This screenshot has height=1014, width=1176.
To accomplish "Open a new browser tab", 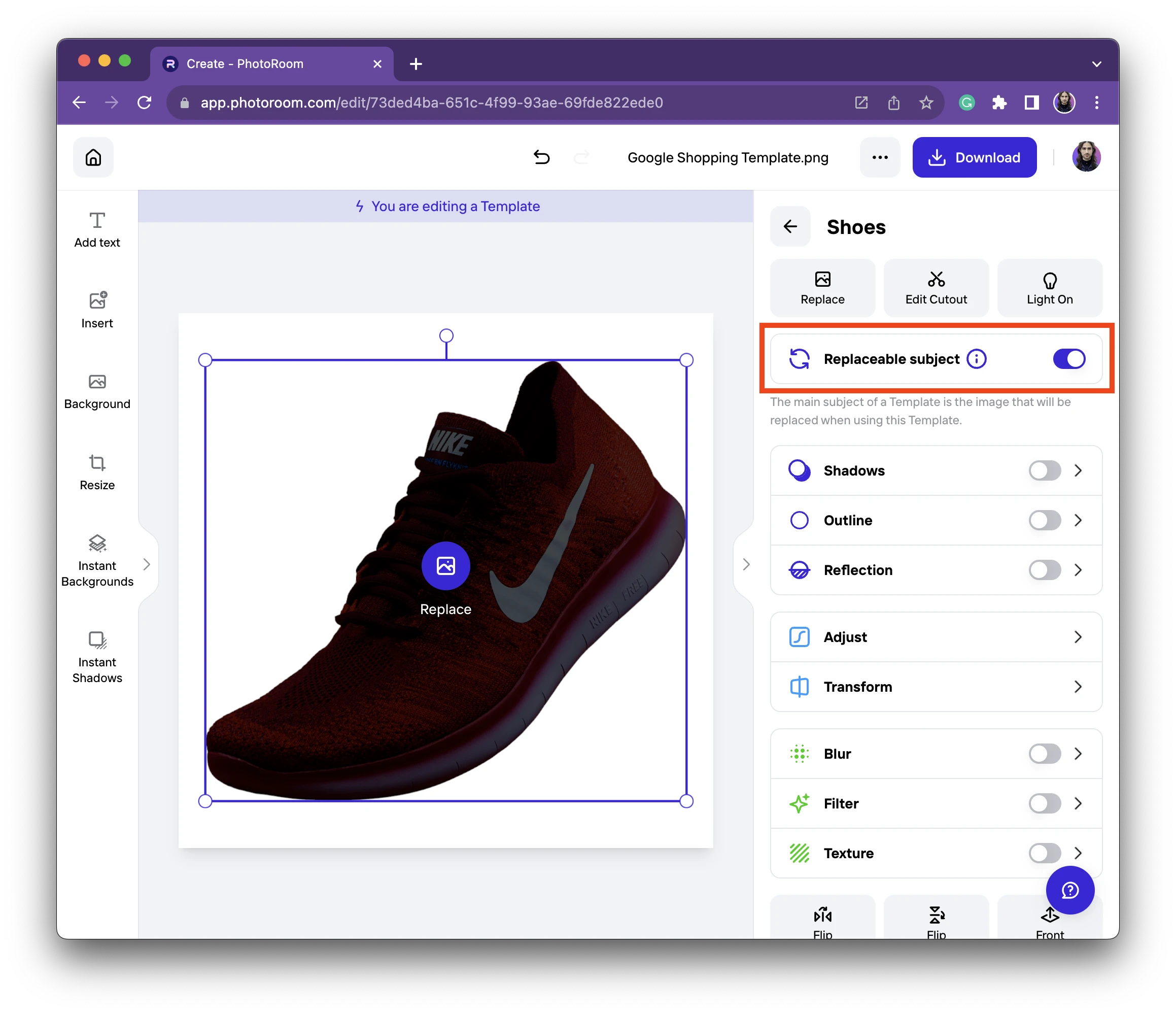I will (416, 64).
